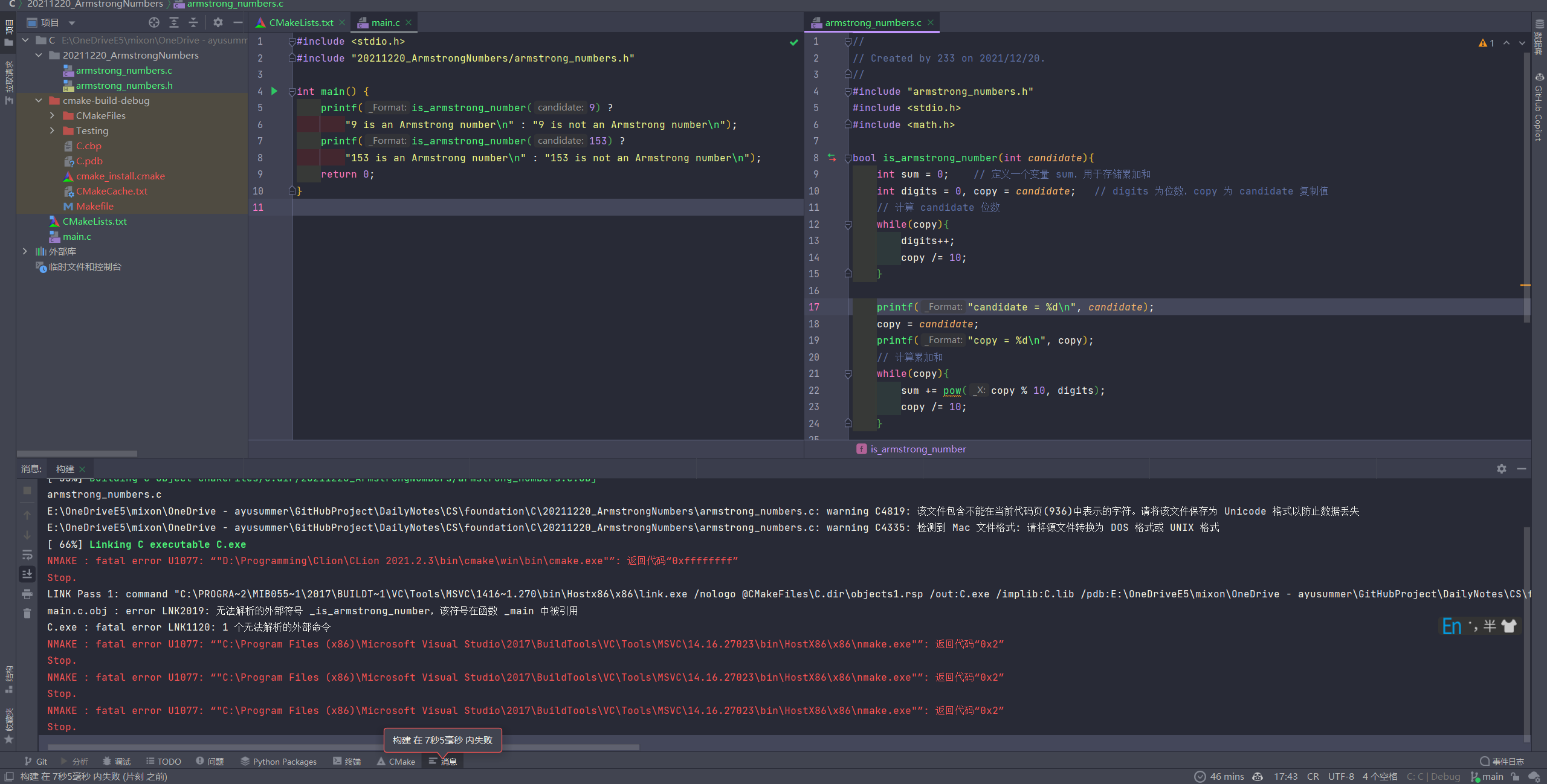This screenshot has height=784, width=1547.
Task: Clear build output with trash icon
Action: pos(27,613)
